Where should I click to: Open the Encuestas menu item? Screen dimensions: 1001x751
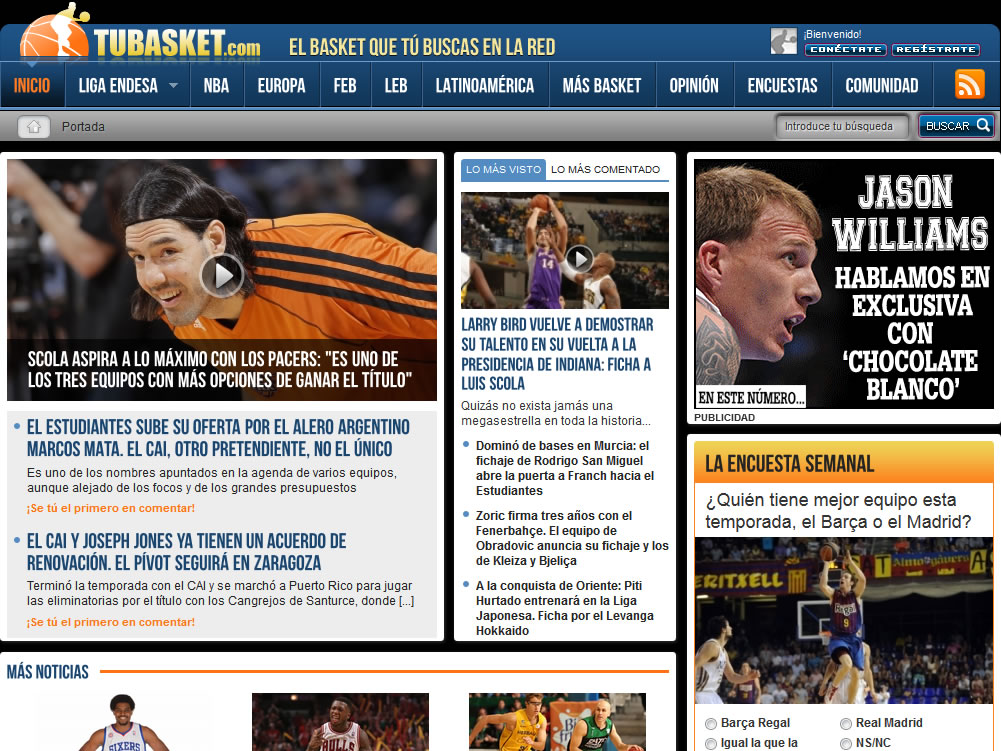(x=783, y=85)
